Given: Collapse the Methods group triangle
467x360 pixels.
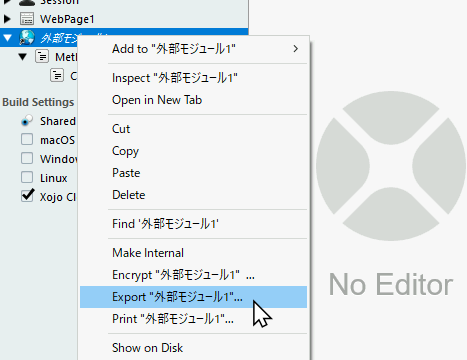Looking at the screenshot, I should coord(23,57).
